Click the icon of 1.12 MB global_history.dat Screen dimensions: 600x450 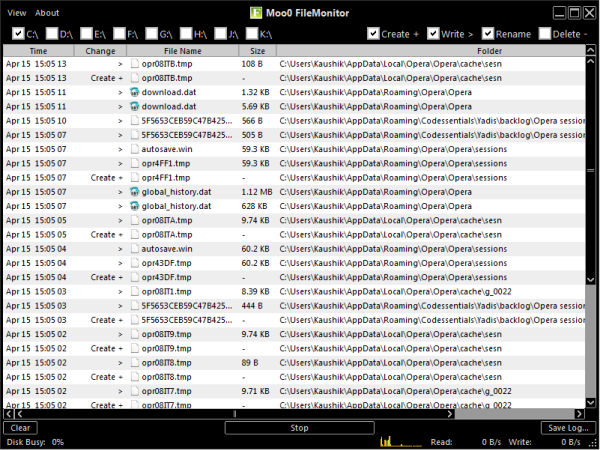pyautogui.click(x=134, y=192)
